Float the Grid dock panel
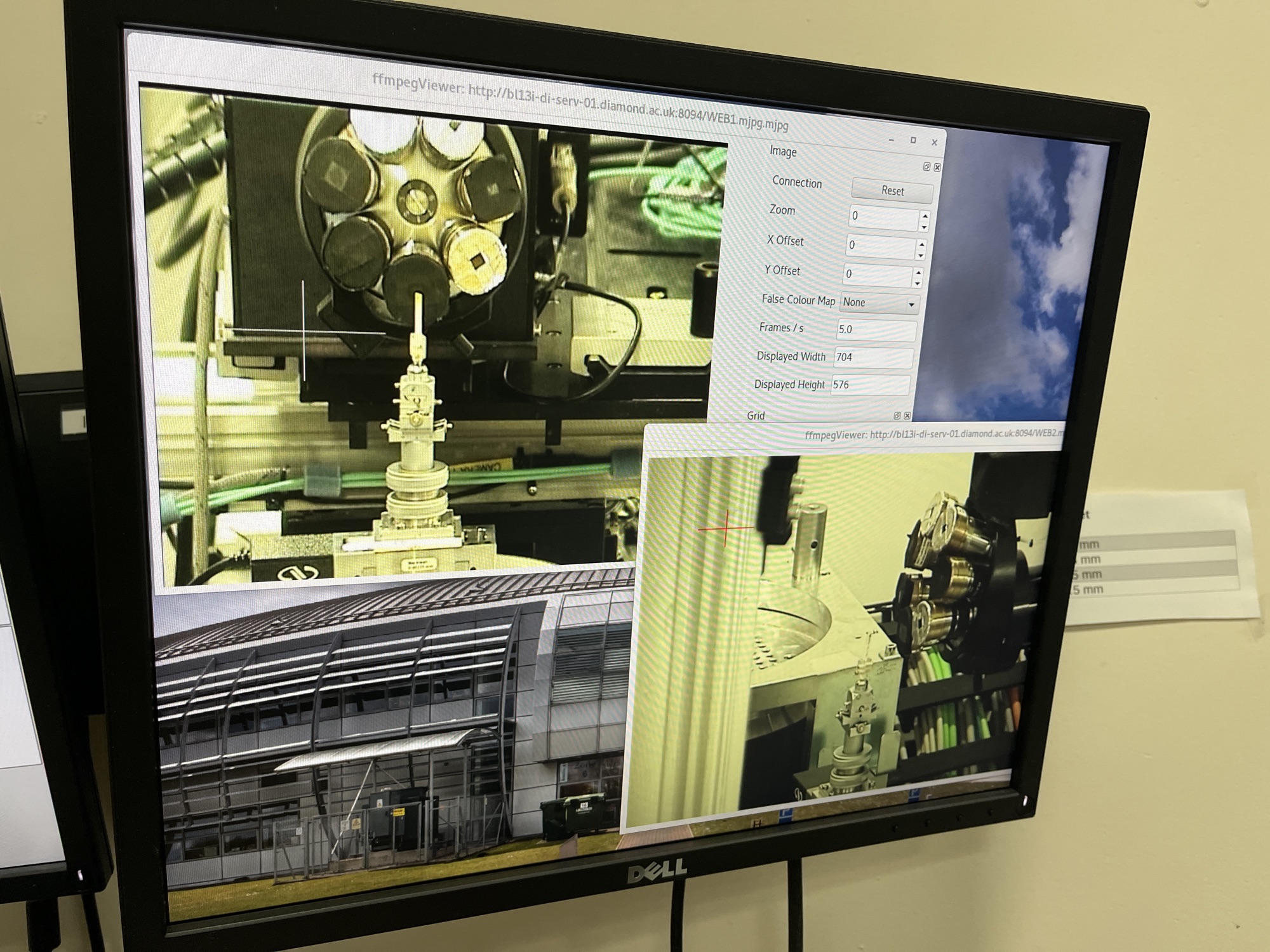The height and width of the screenshot is (952, 1270). tap(897, 416)
